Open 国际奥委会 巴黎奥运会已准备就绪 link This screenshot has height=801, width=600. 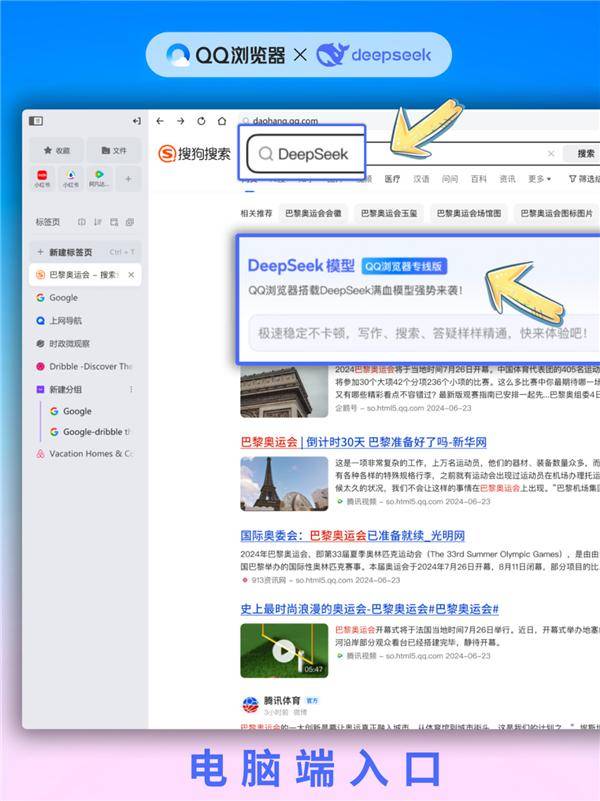click(x=352, y=535)
